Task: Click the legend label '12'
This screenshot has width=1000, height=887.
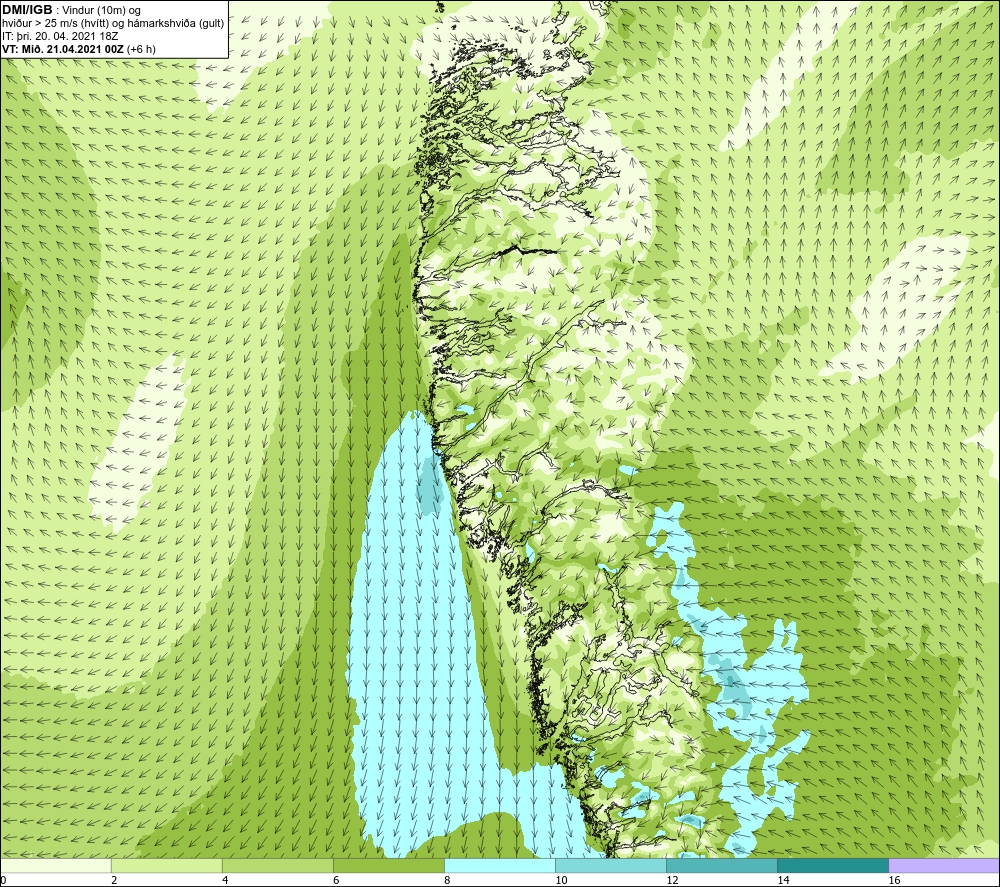Action: tap(672, 881)
